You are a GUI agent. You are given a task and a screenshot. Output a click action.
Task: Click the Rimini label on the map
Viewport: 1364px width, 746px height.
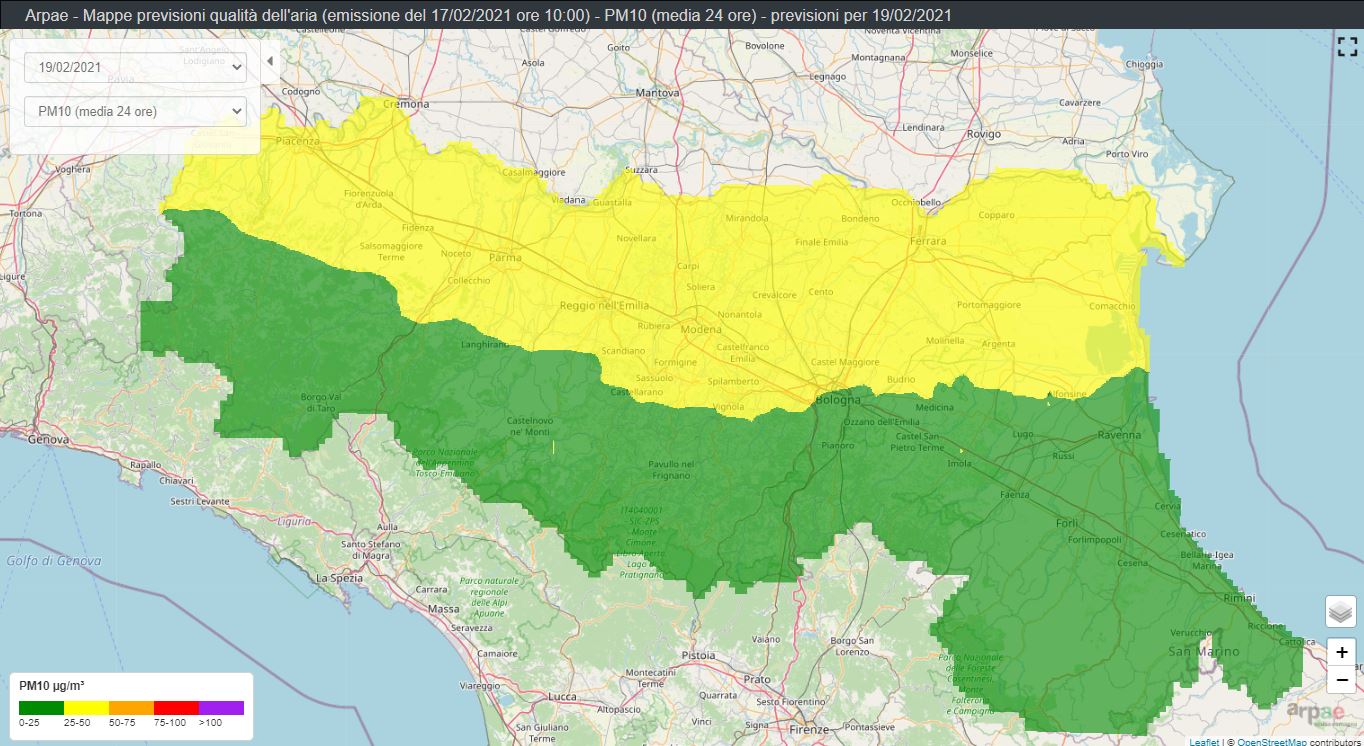tap(1241, 598)
